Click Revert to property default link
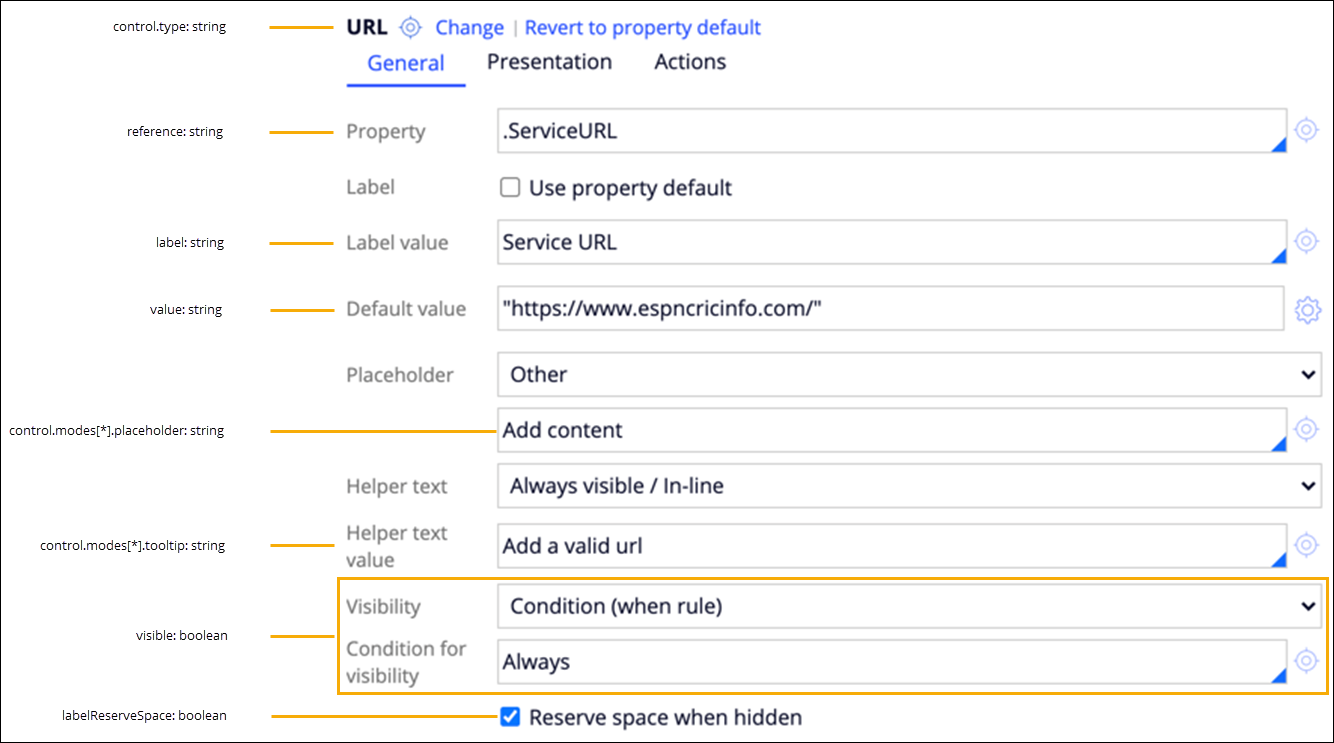The height and width of the screenshot is (743, 1334). [x=642, y=28]
